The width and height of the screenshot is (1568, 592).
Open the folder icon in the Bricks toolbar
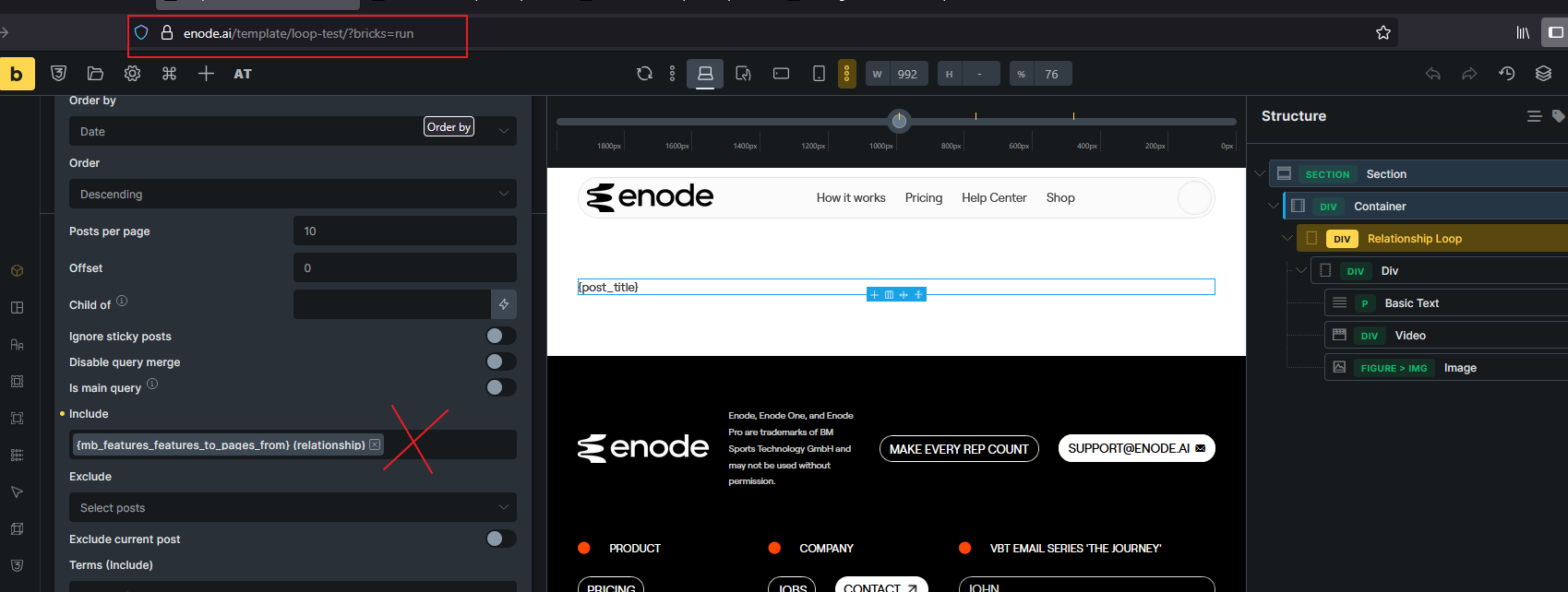95,74
